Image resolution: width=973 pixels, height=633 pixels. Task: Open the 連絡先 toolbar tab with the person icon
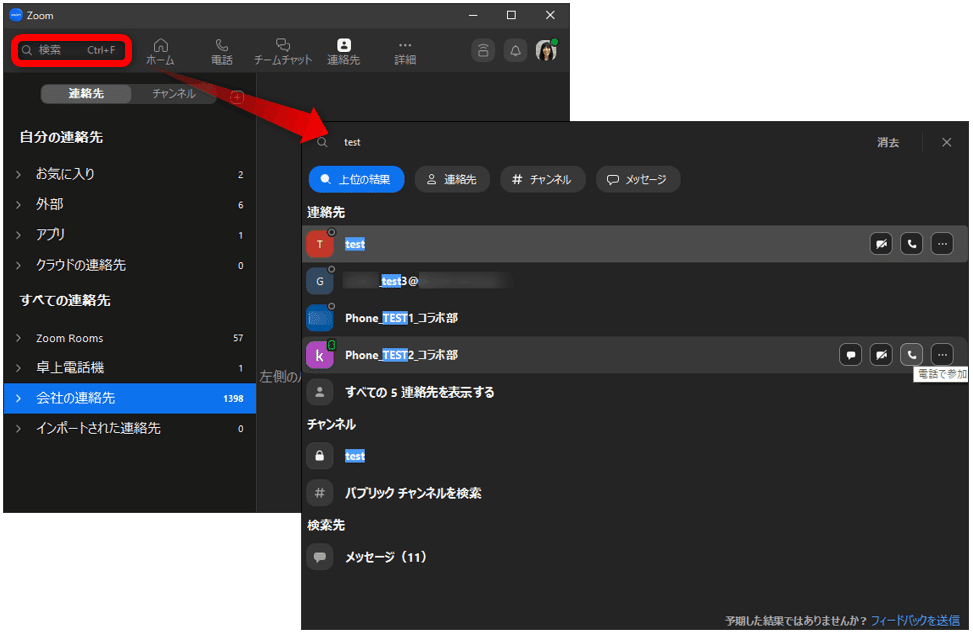coord(343,52)
